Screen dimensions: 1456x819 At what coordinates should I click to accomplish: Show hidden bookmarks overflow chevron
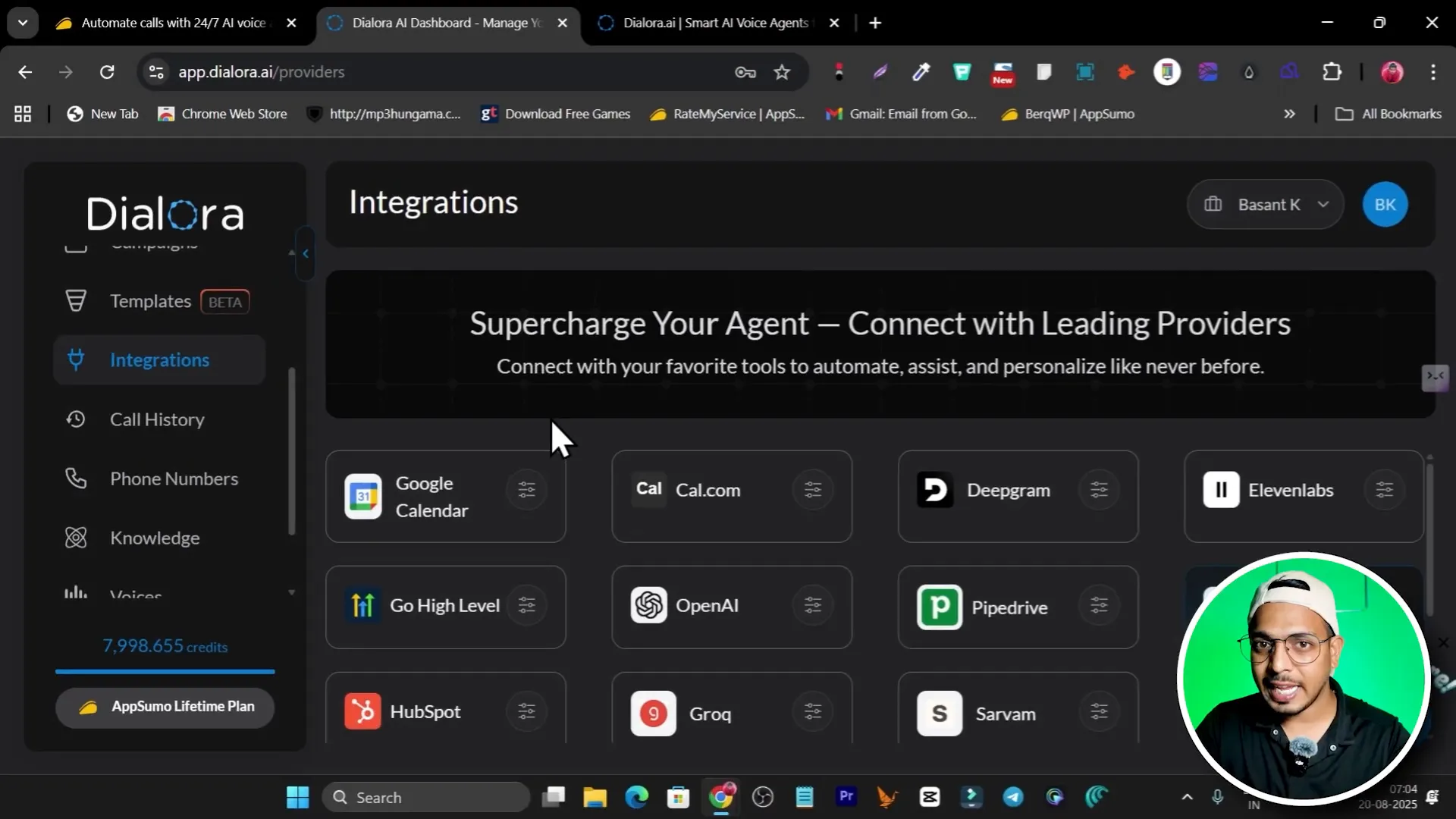(x=1289, y=114)
